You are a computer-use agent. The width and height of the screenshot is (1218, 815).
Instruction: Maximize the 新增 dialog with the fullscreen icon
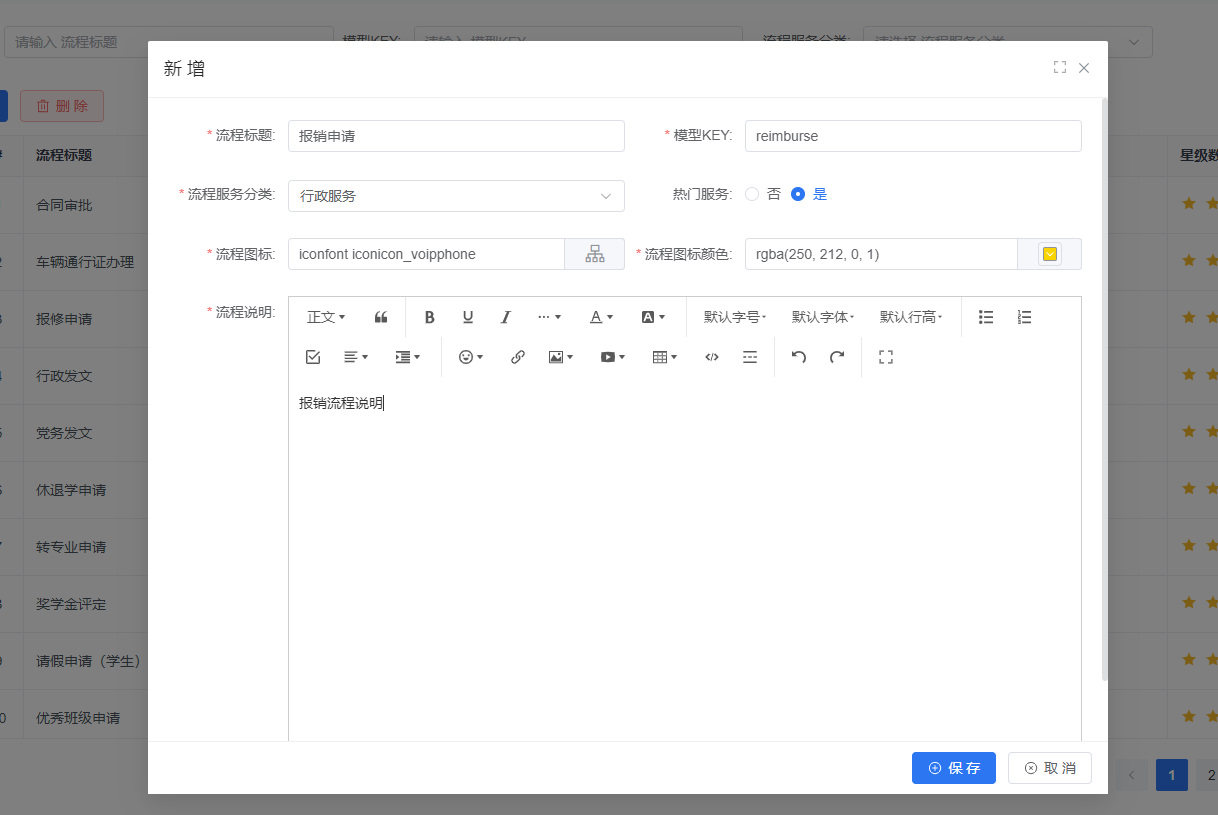click(1060, 68)
